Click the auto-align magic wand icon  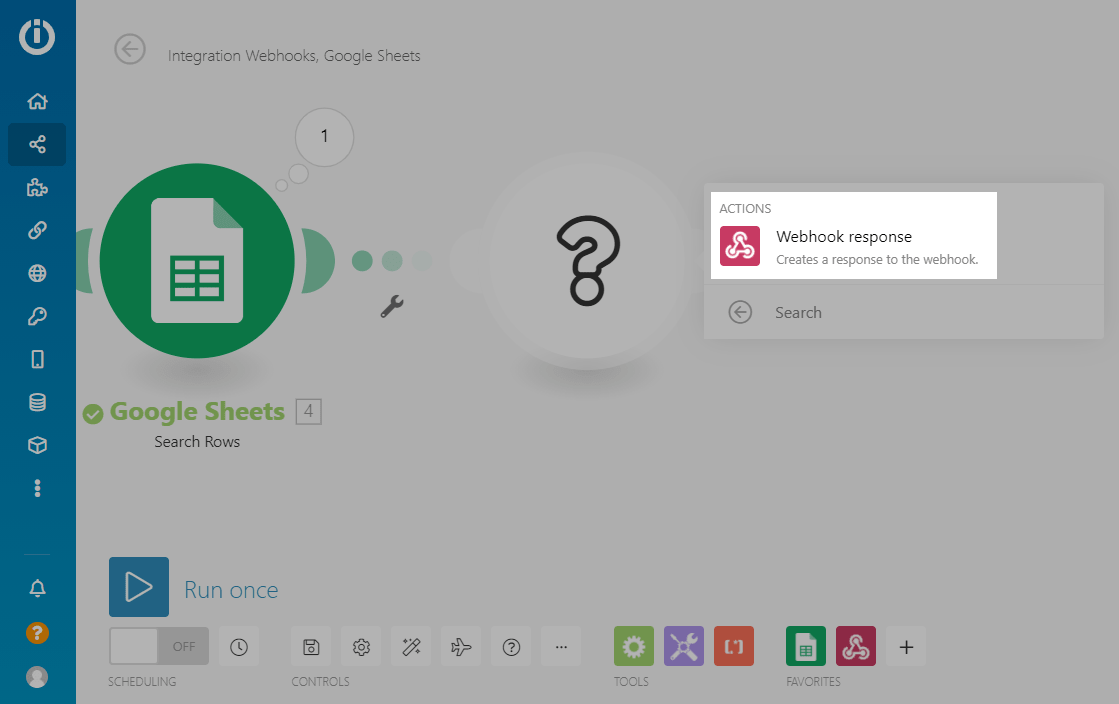(411, 647)
